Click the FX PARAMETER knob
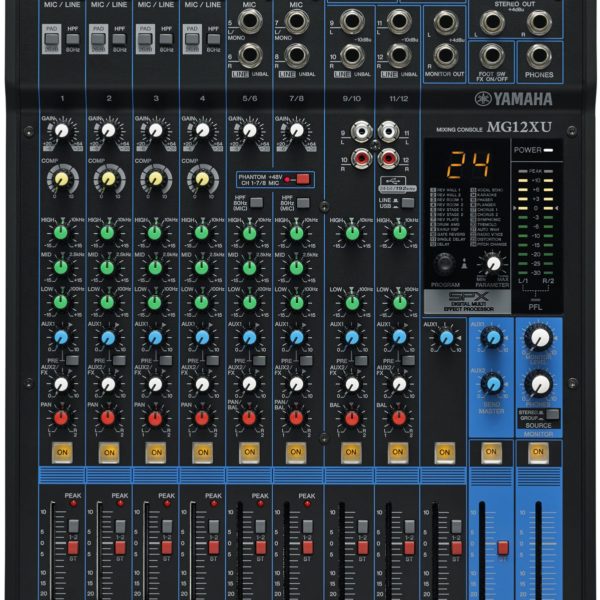 coord(492,264)
